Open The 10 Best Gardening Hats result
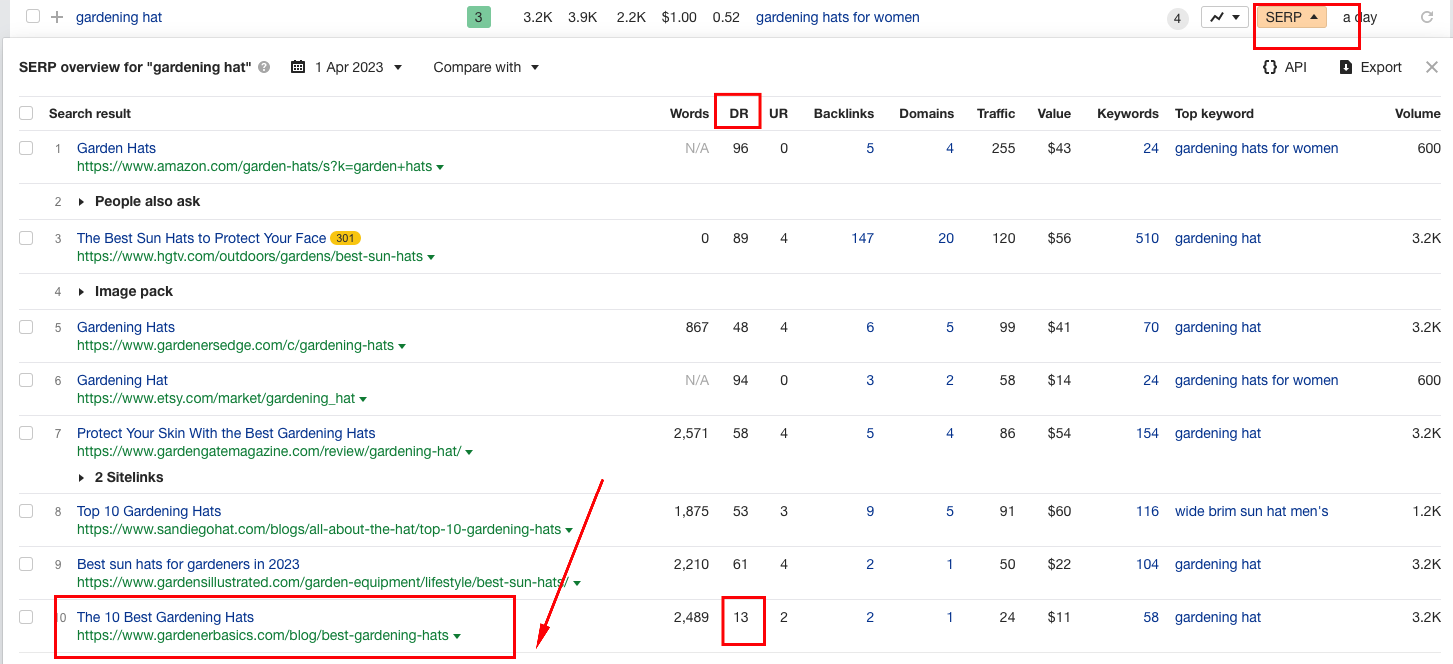1453x664 pixels. click(x=165, y=617)
